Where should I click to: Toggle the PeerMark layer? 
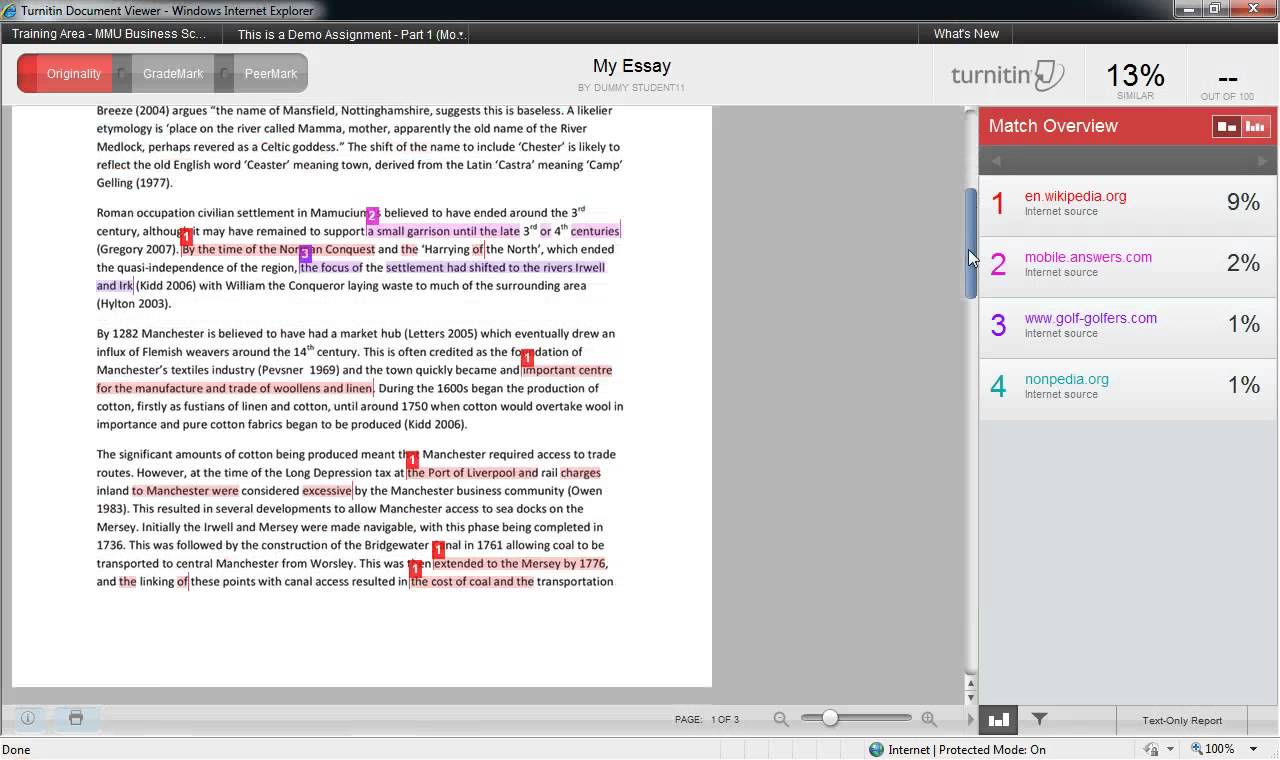tap(270, 74)
